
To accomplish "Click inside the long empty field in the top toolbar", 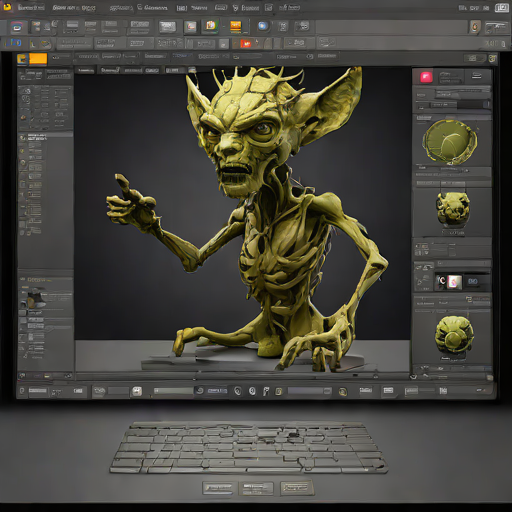I will (x=391, y=27).
